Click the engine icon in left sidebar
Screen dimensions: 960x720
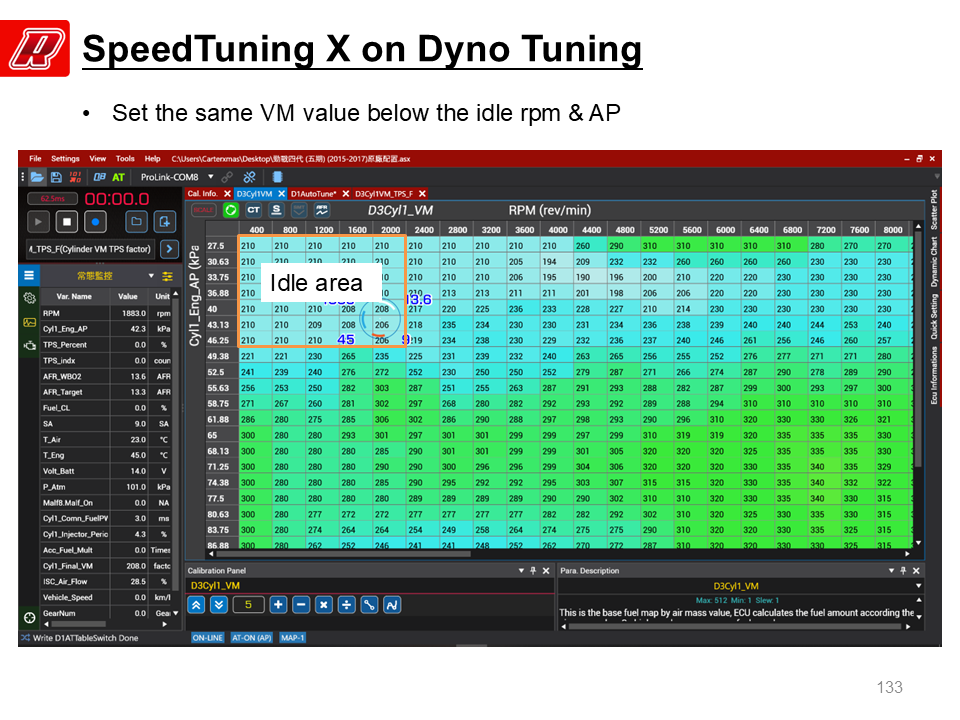(29, 345)
